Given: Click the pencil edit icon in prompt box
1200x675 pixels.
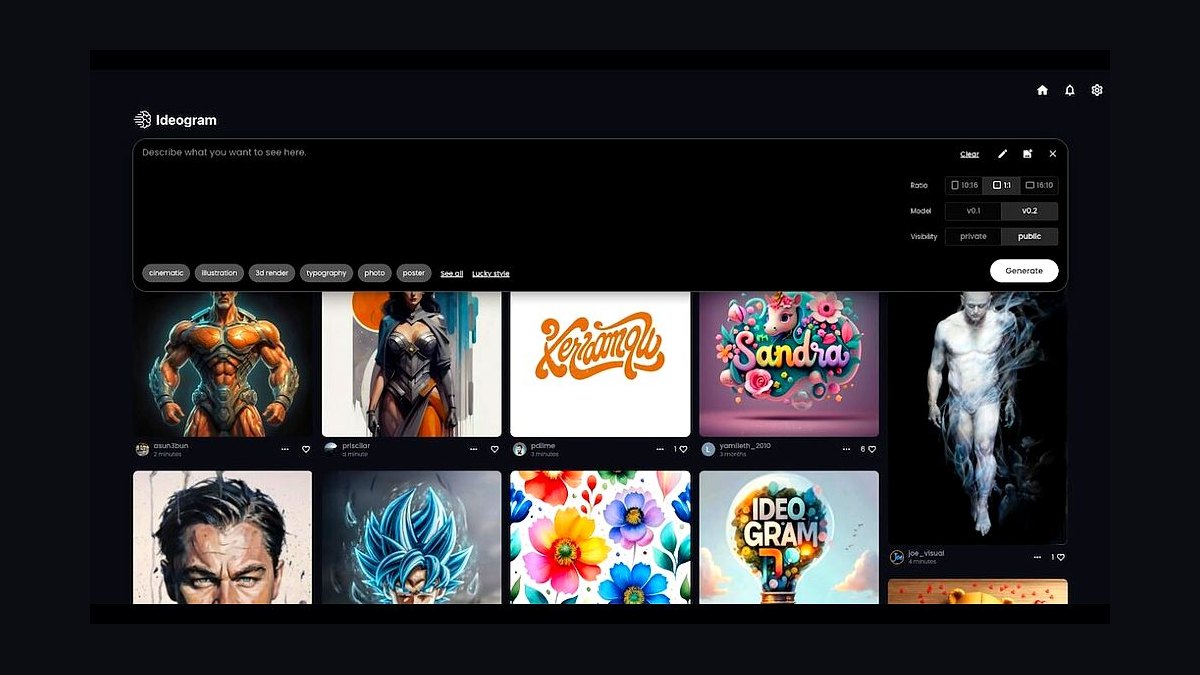Looking at the screenshot, I should click(x=1002, y=154).
